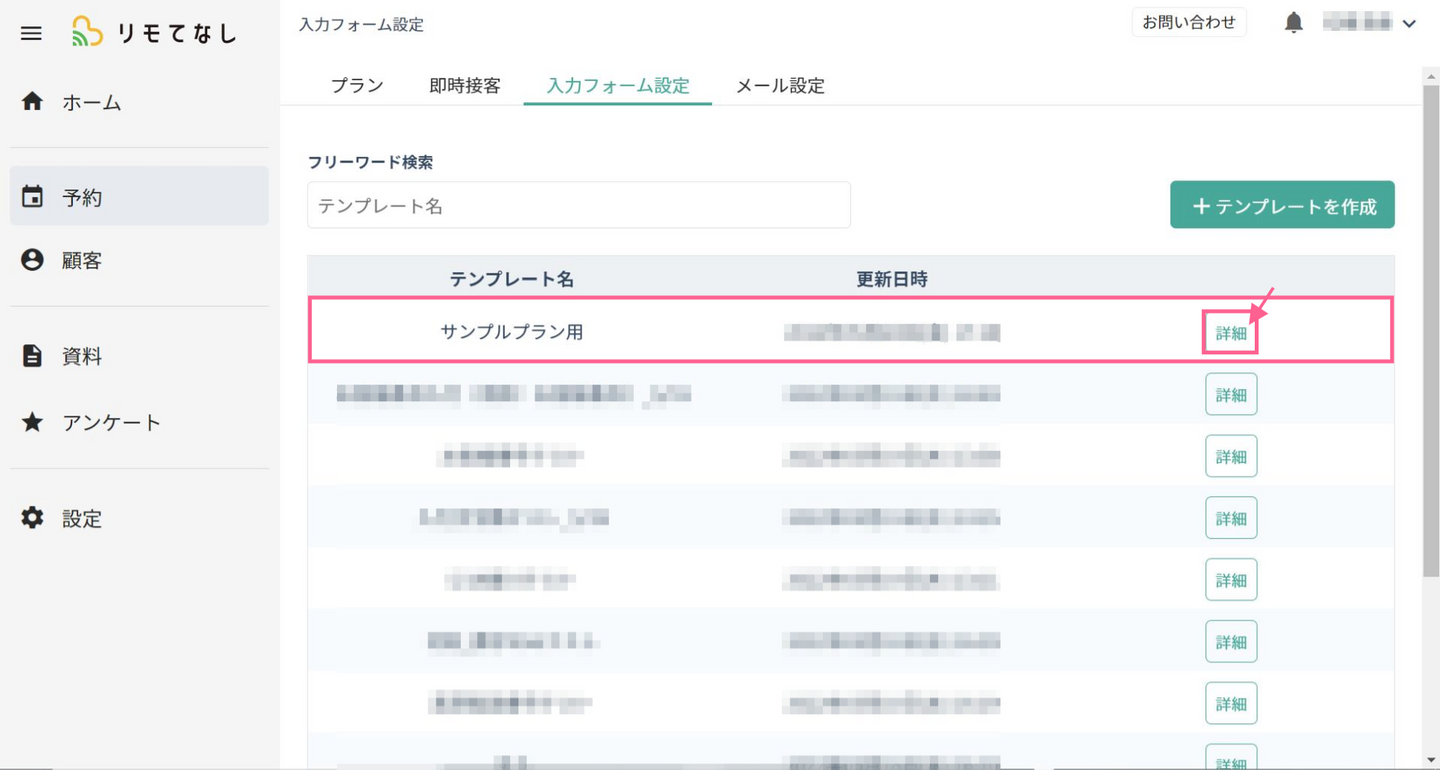This screenshot has height=770, width=1440.
Task: Open 資料 via document icon
Action: pyautogui.click(x=32, y=356)
